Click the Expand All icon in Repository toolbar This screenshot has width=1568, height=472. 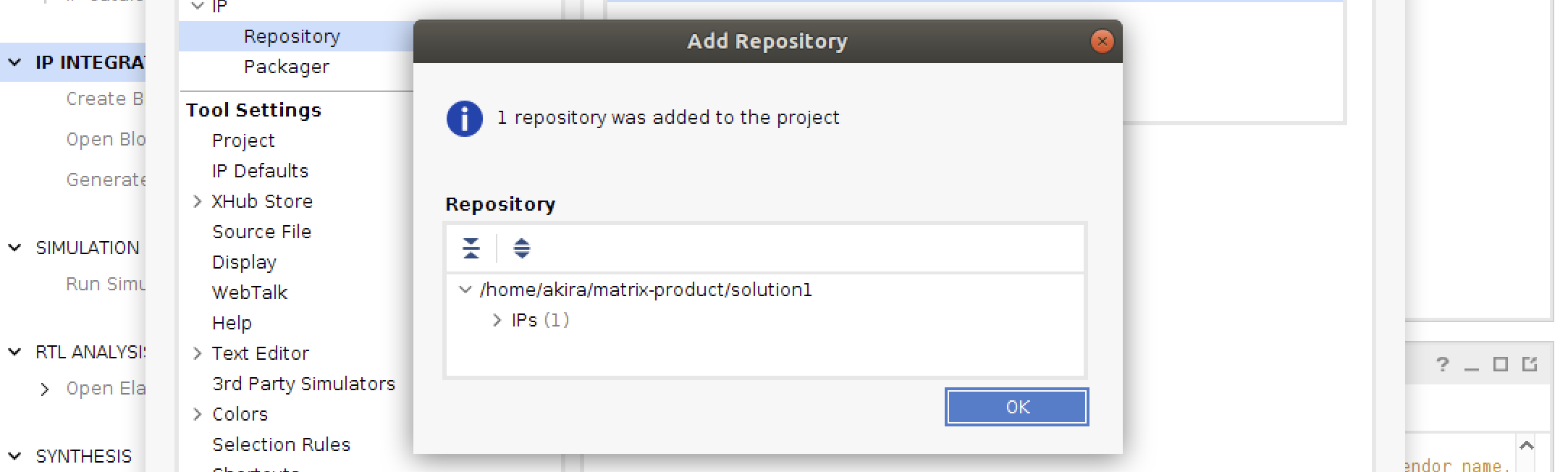click(521, 248)
